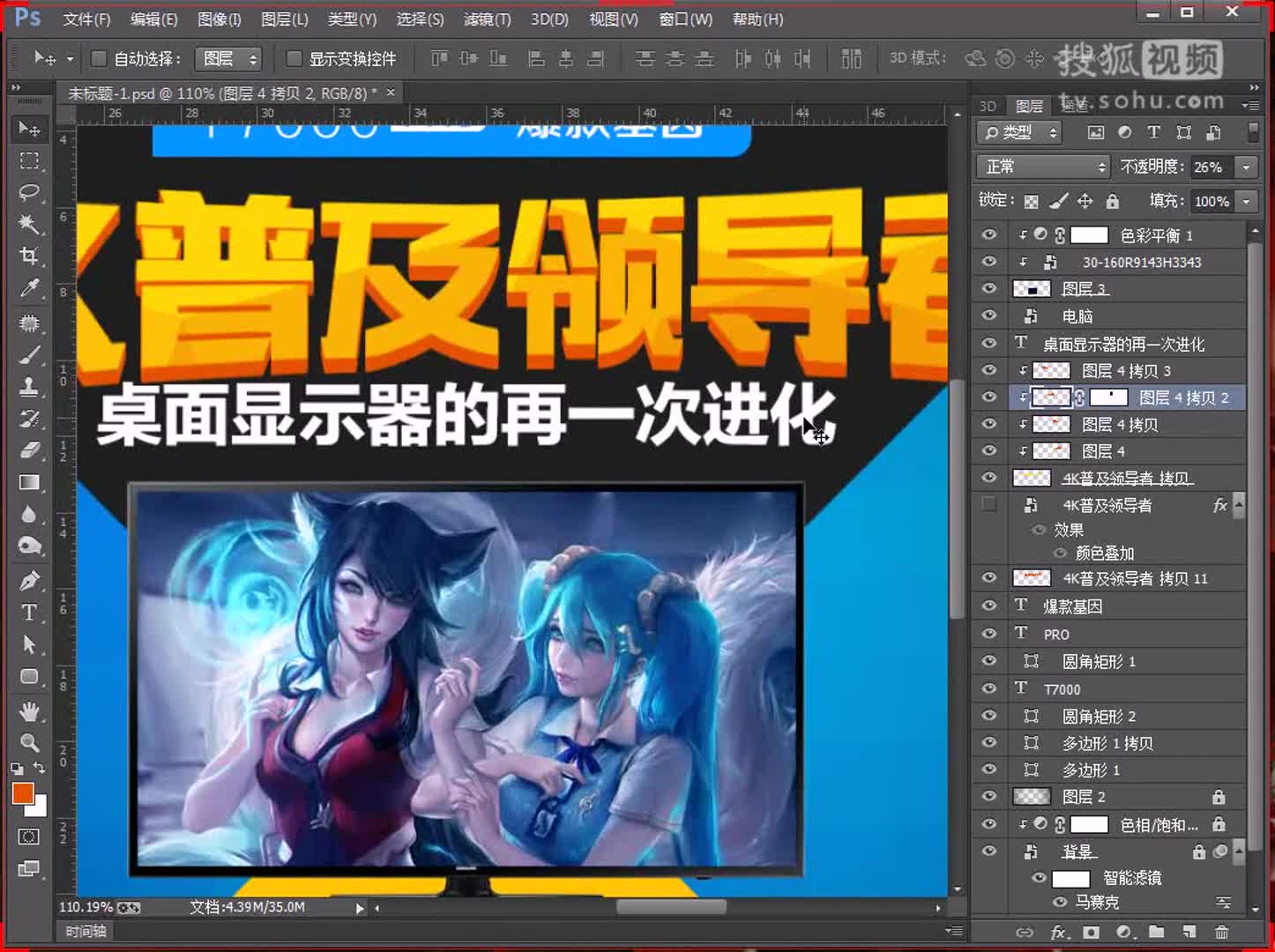
Task: Select the Eraser tool
Action: [x=29, y=450]
